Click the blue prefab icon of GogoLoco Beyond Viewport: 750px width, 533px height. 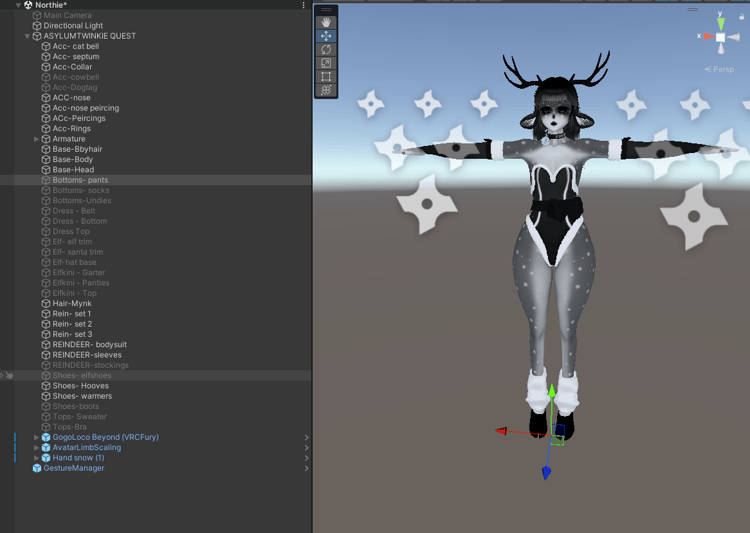click(x=46, y=437)
